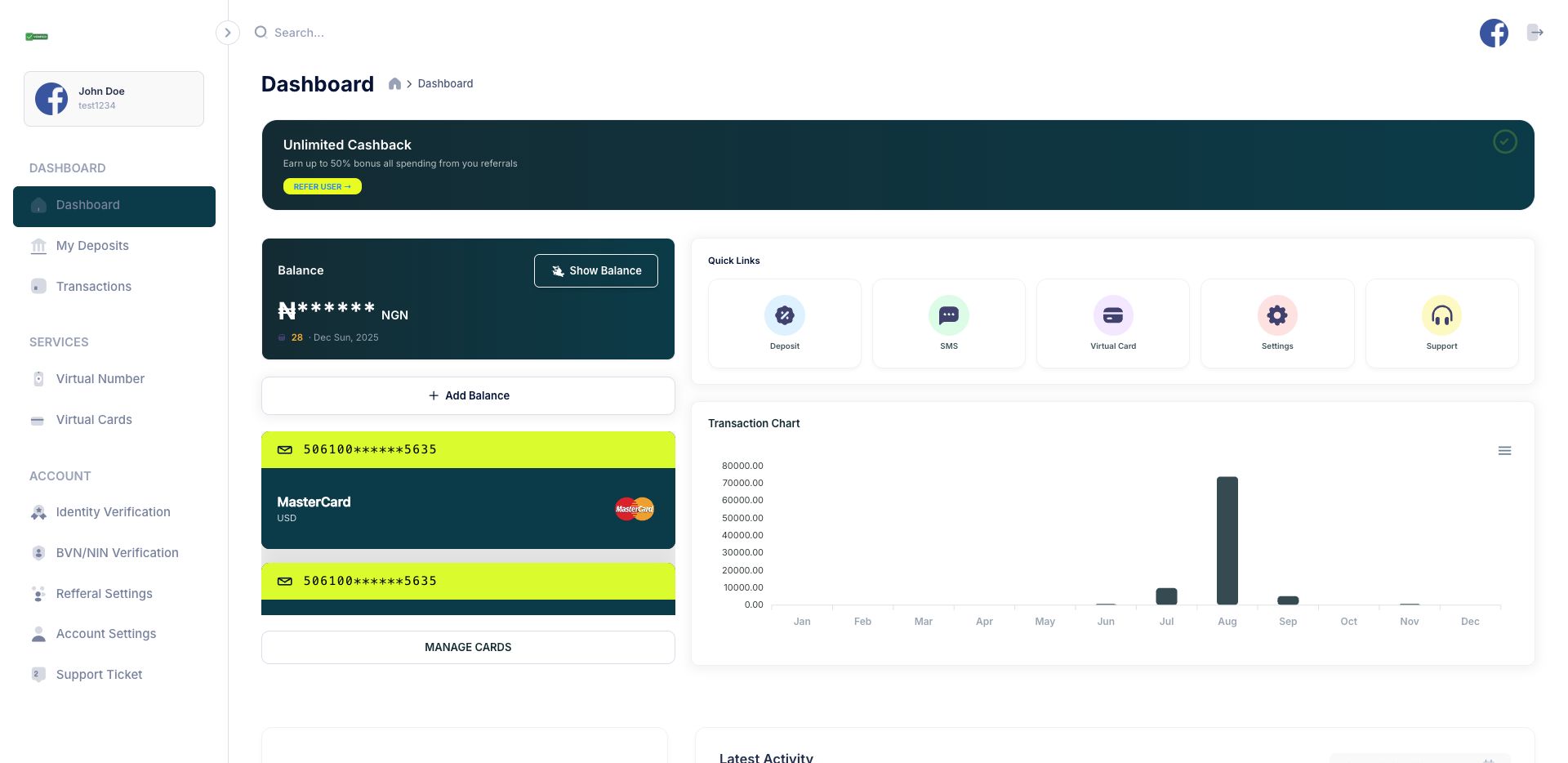Click the BVN/NIN Verification shield icon

38,553
